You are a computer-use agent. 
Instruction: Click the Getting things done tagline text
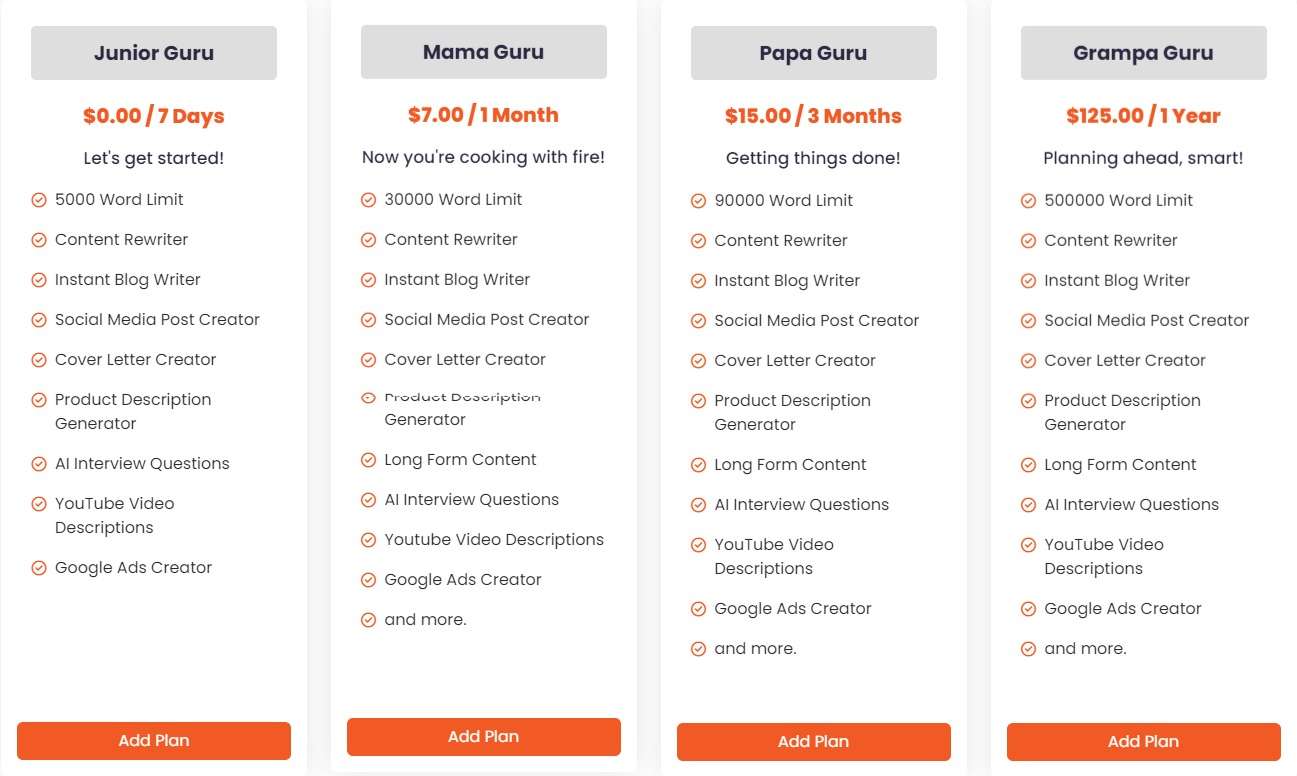point(813,157)
